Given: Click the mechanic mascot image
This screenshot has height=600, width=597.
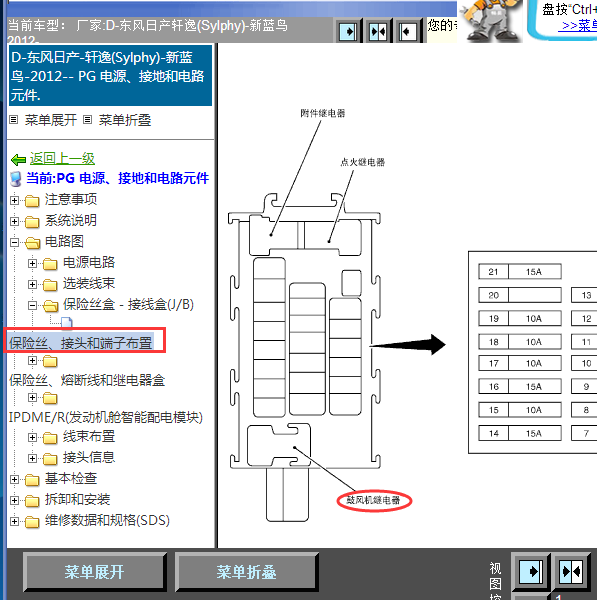Looking at the screenshot, I should (x=491, y=20).
